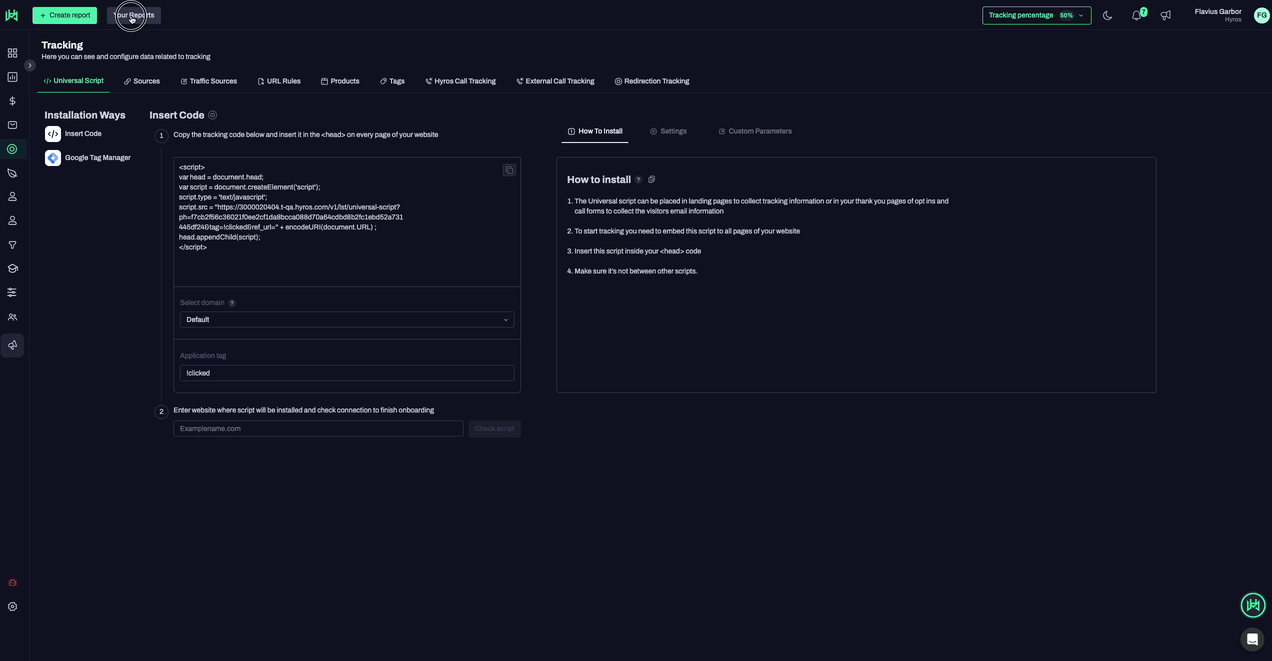Screen dimensions: 1272x661
Task: Select the Custom Parameters tab
Action: (755, 131)
